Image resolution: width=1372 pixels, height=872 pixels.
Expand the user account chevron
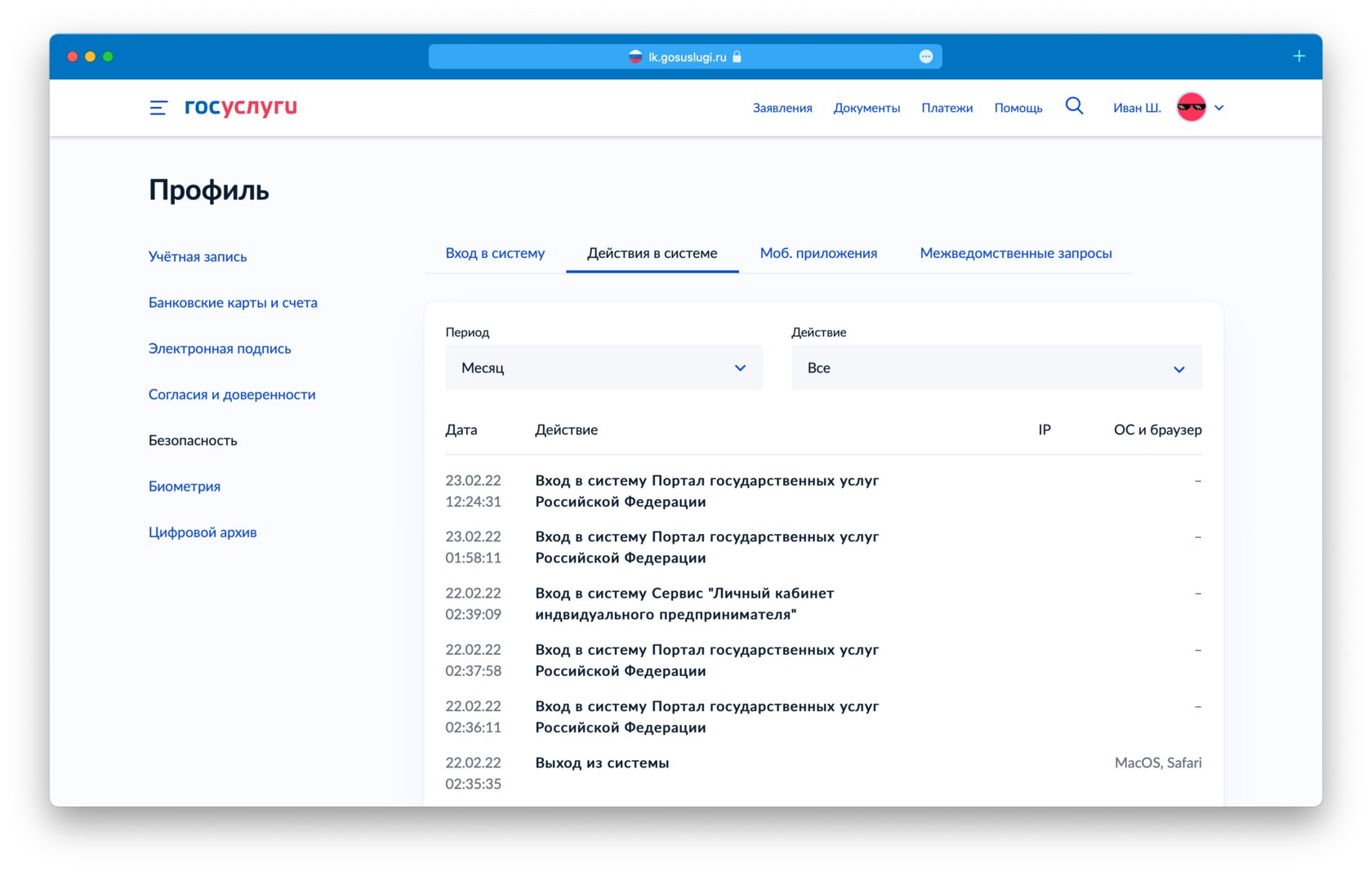1218,108
